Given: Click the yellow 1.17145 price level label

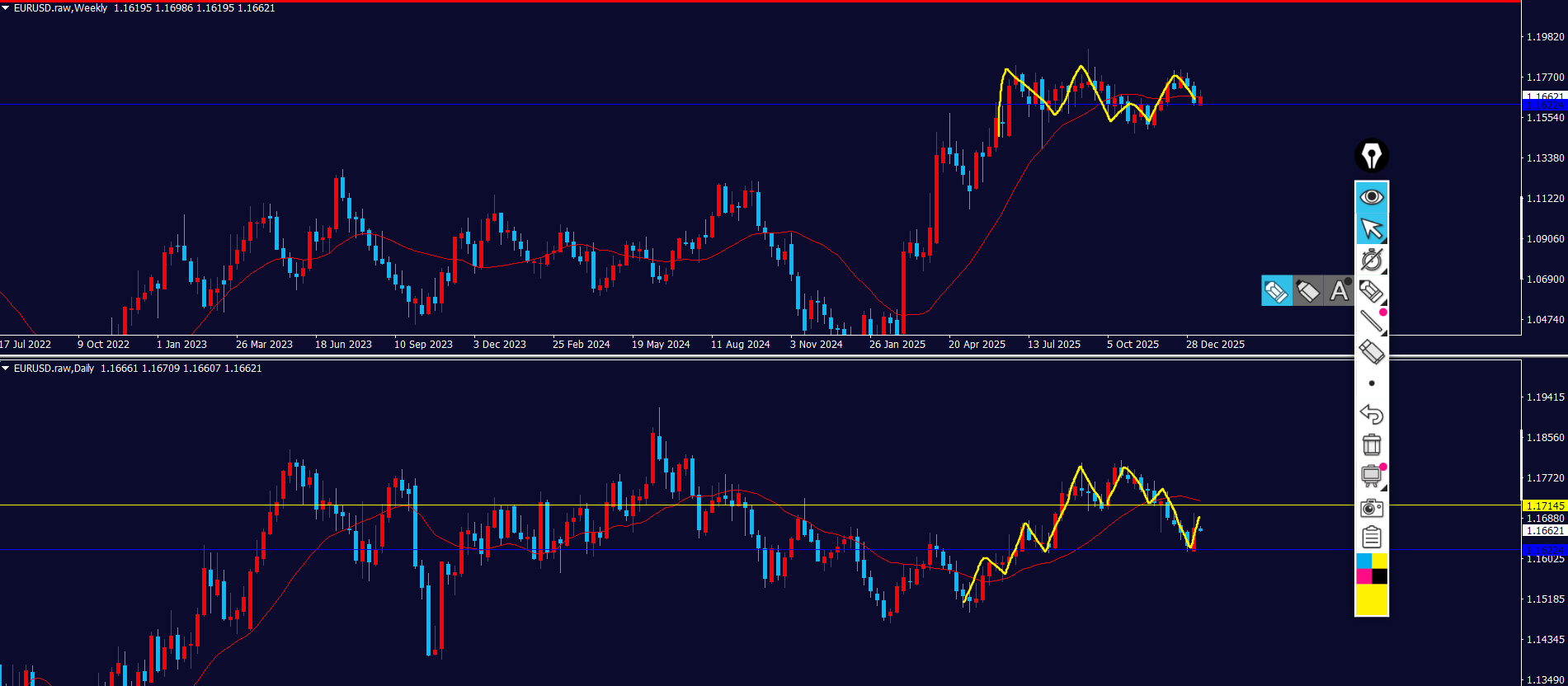Looking at the screenshot, I should (1544, 505).
